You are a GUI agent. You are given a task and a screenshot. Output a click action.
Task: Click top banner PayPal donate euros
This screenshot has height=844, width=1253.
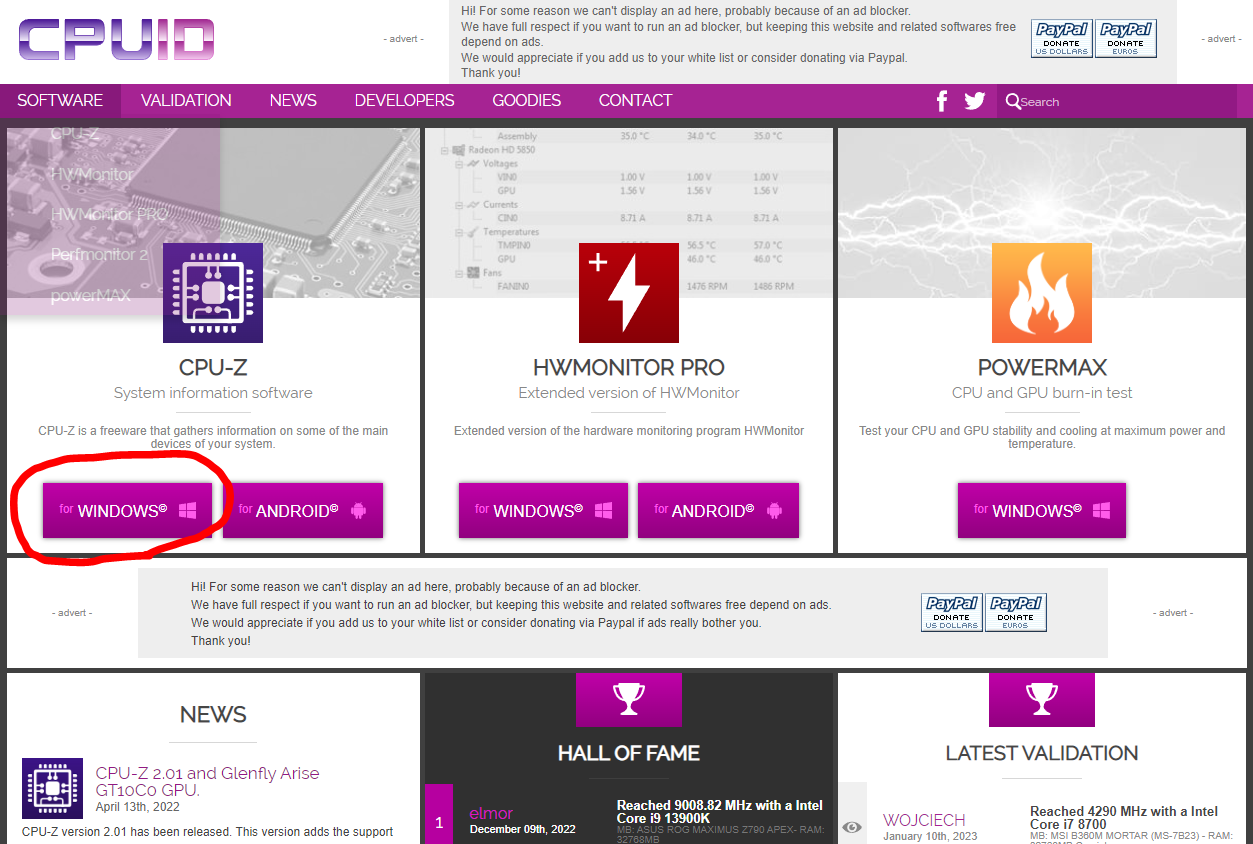coord(1125,39)
